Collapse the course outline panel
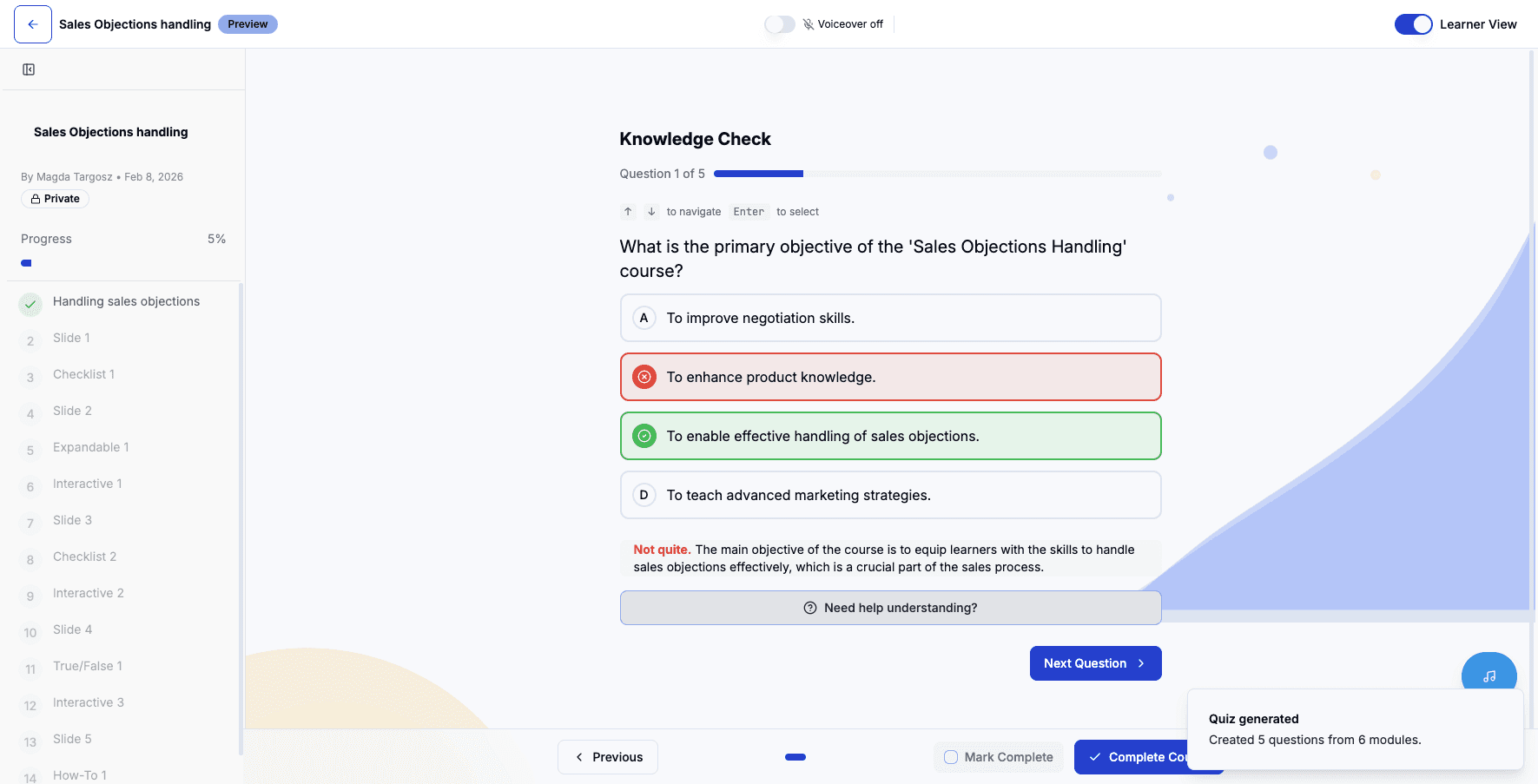Screen dimensions: 1538x784 point(29,69)
